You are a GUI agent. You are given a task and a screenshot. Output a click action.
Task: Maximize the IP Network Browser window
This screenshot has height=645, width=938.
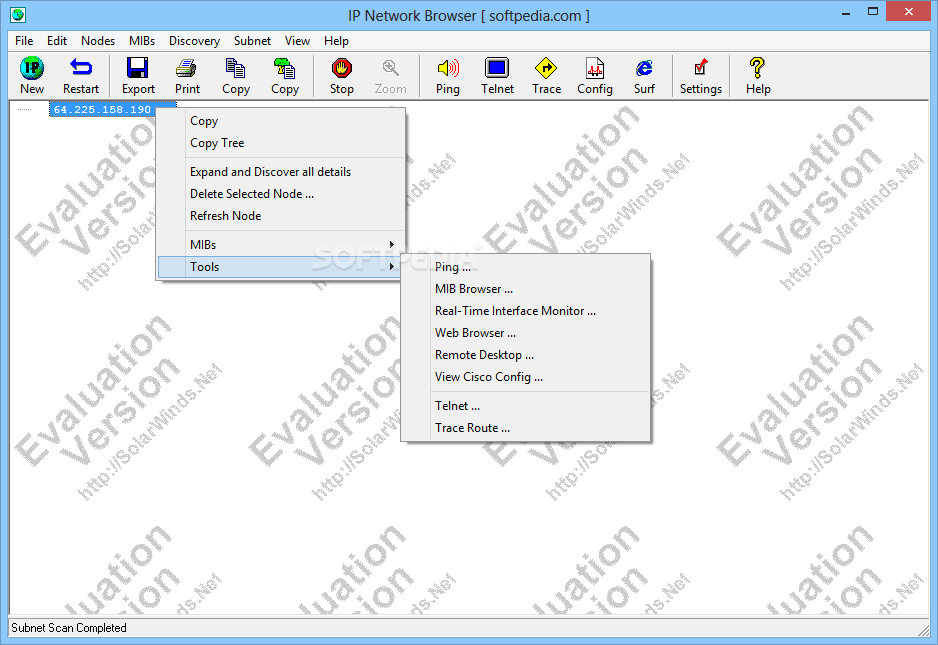873,12
